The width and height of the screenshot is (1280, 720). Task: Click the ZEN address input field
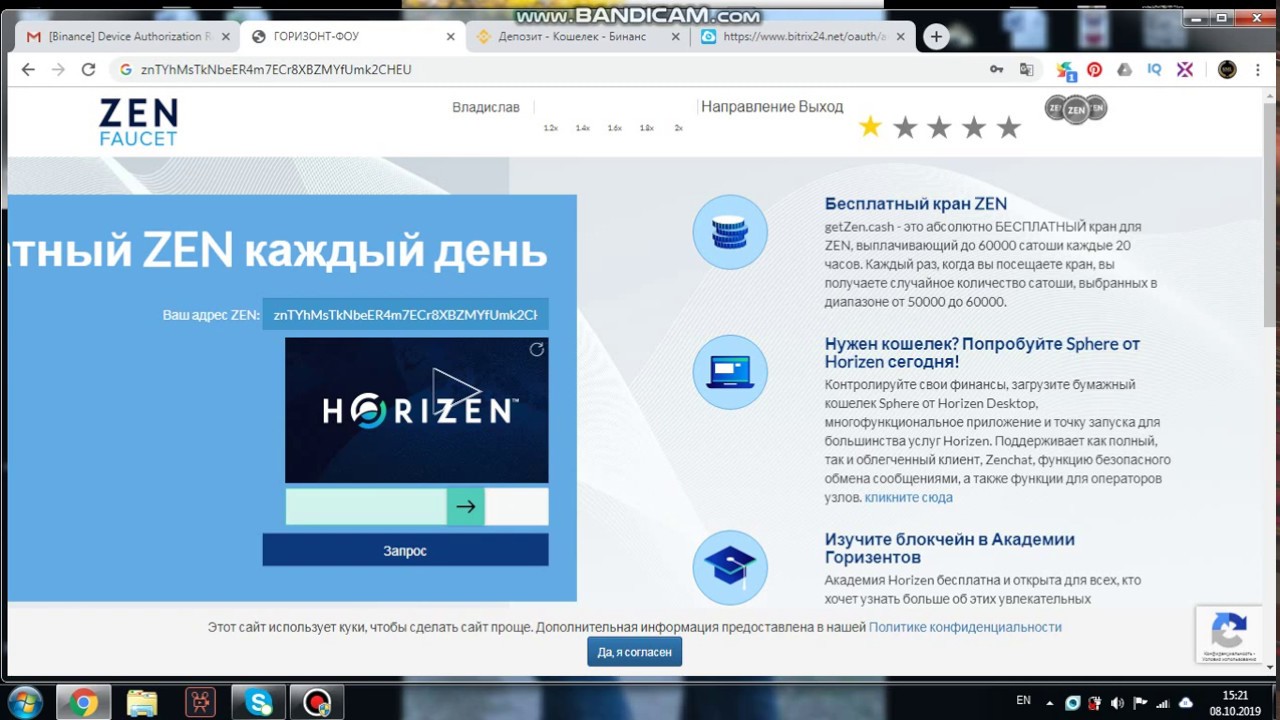pyautogui.click(x=405, y=314)
